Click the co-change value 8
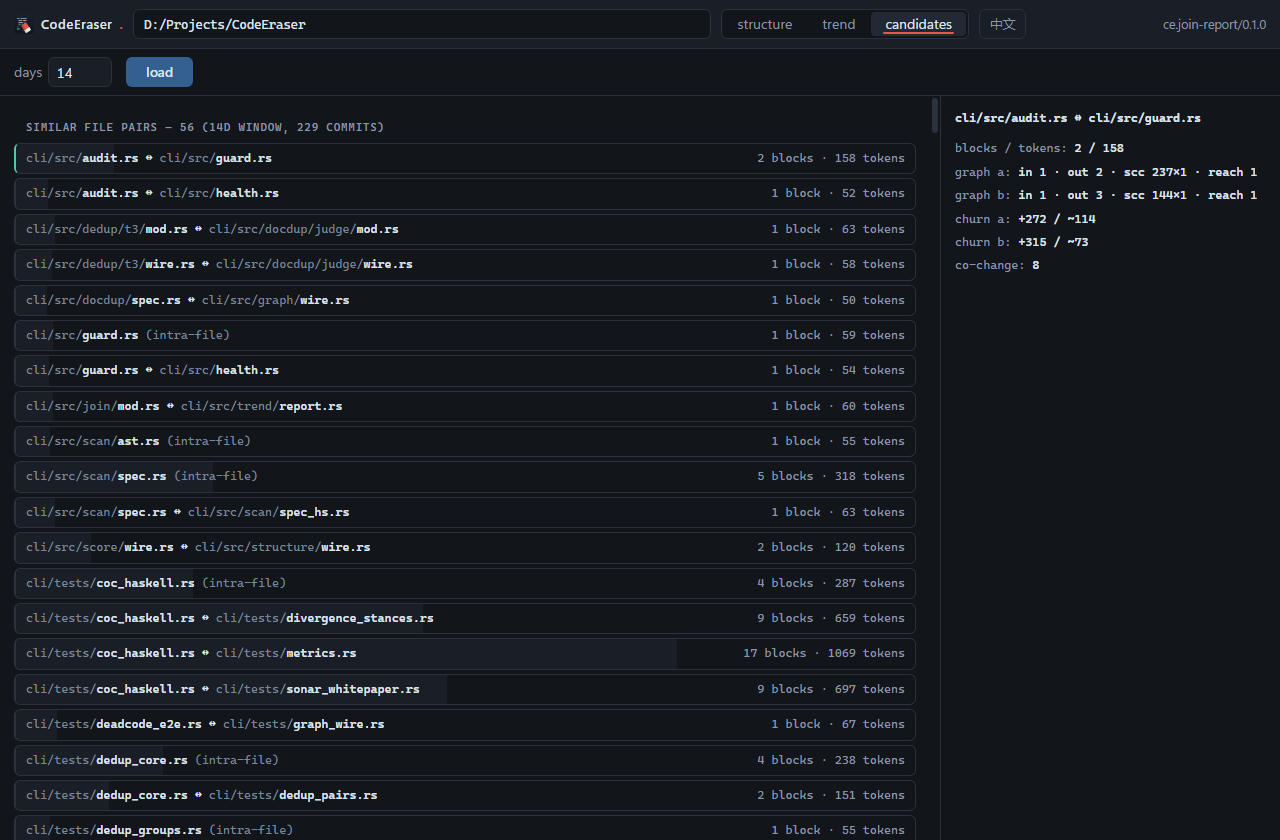 tap(1036, 265)
